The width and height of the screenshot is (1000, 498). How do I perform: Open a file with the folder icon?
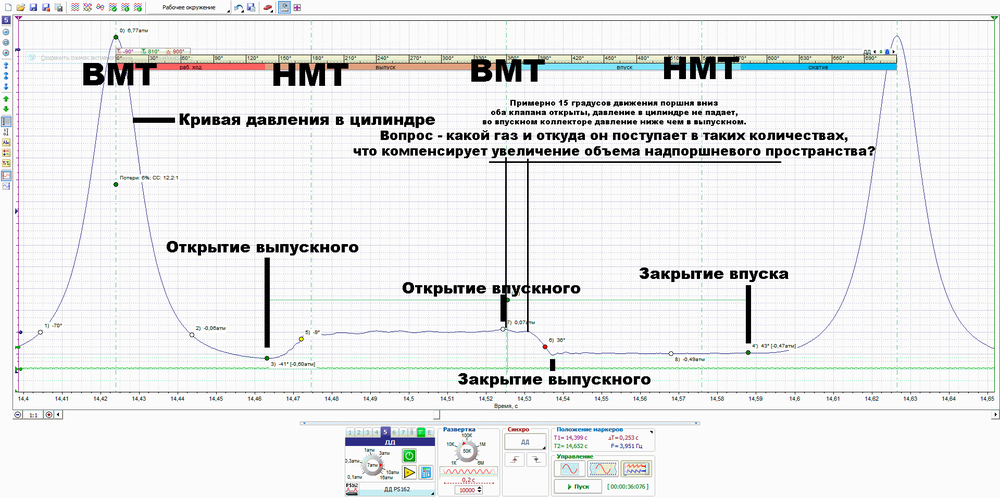[x=19, y=7]
